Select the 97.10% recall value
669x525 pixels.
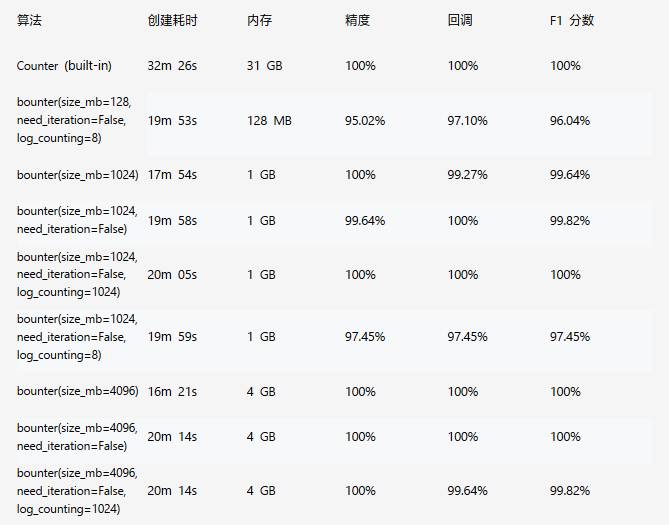[468, 120]
